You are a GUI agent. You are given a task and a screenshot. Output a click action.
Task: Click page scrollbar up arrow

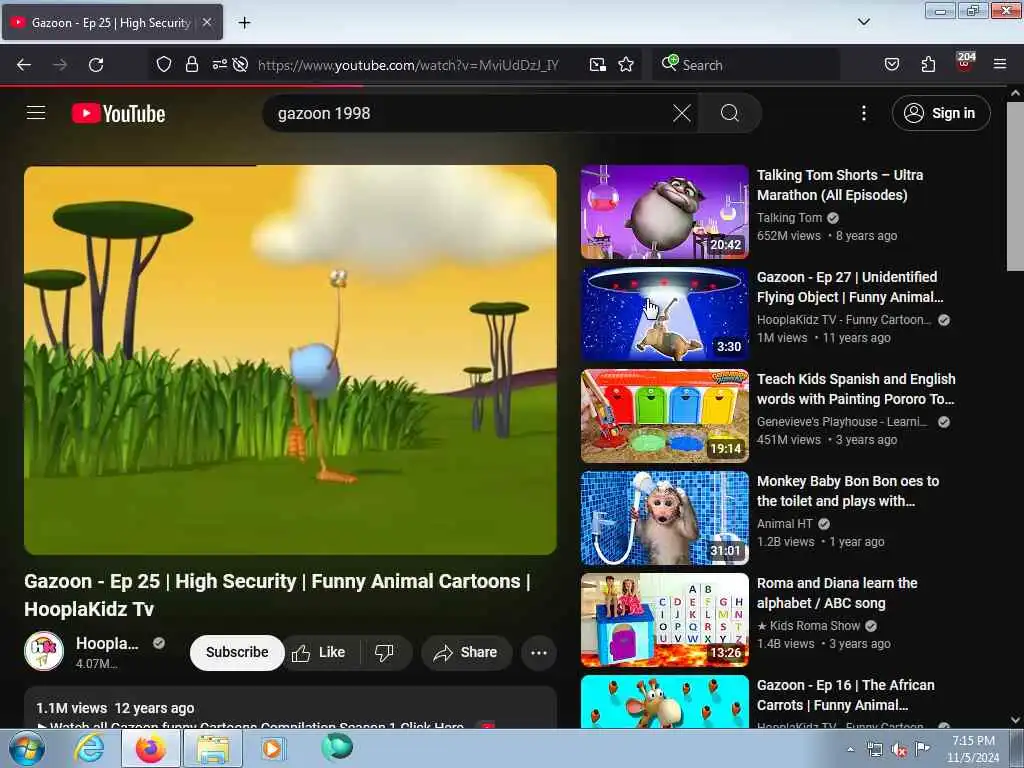pyautogui.click(x=1015, y=94)
